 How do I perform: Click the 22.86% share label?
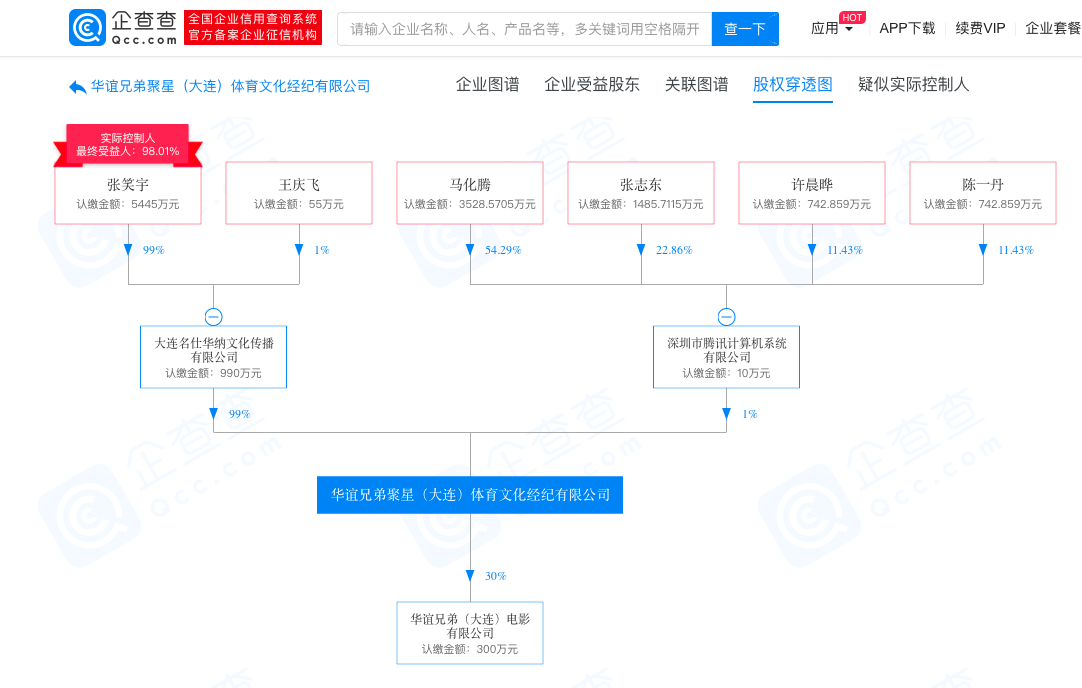click(673, 250)
